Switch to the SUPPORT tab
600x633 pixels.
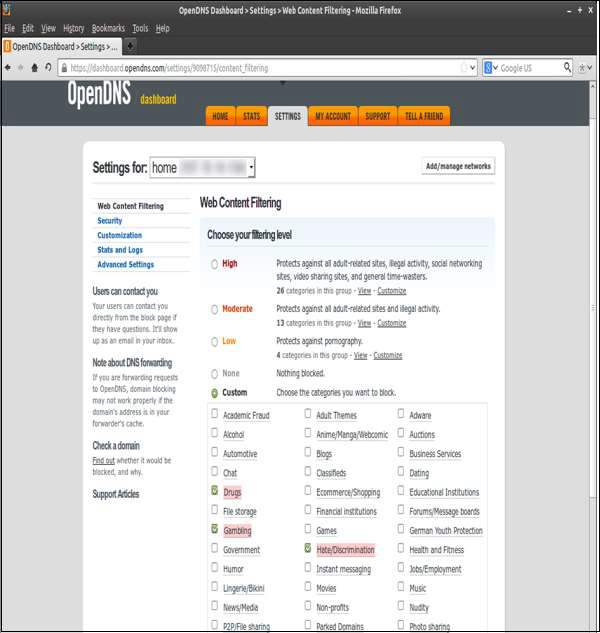378,116
